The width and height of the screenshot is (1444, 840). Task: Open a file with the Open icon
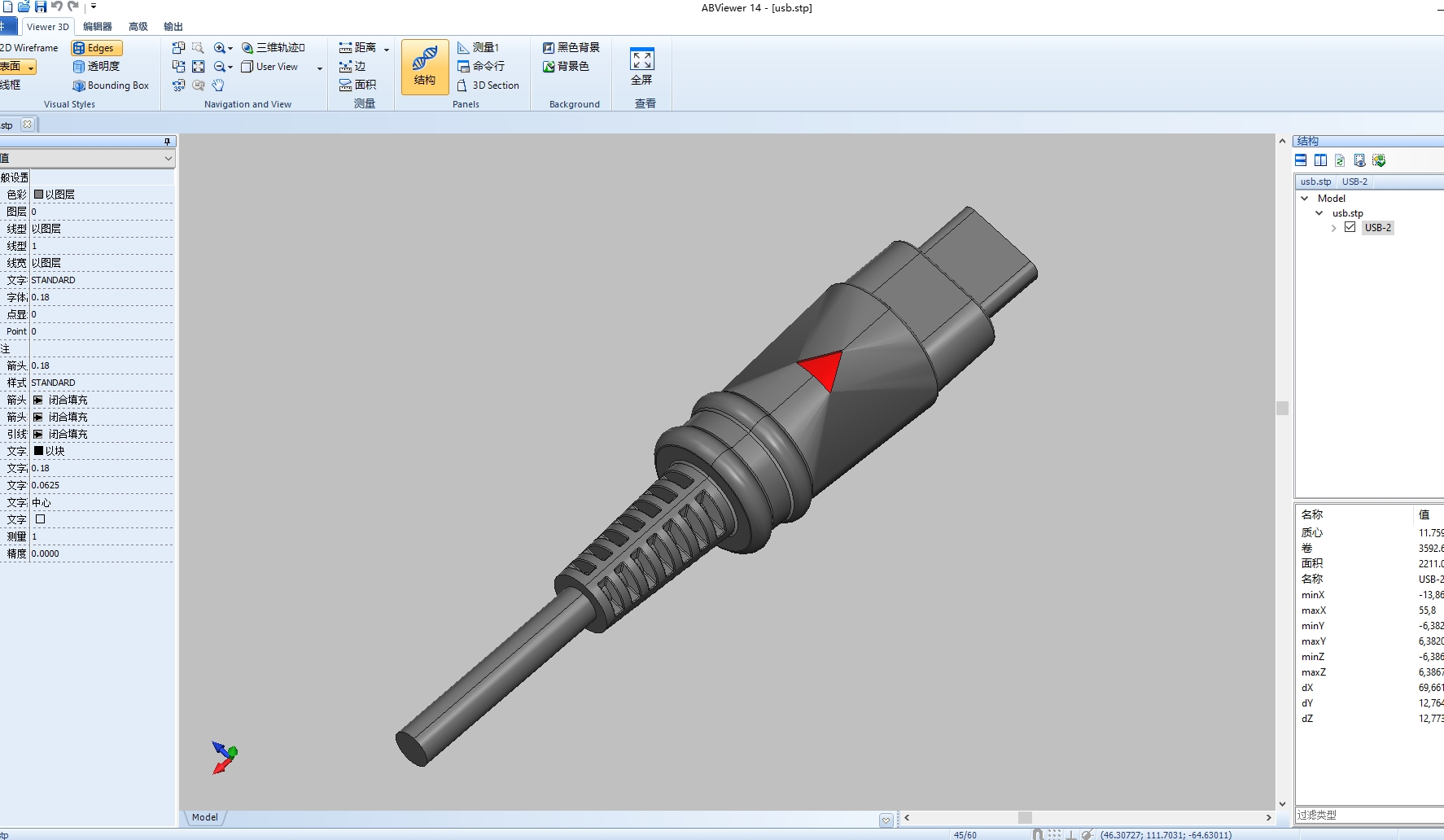24,7
